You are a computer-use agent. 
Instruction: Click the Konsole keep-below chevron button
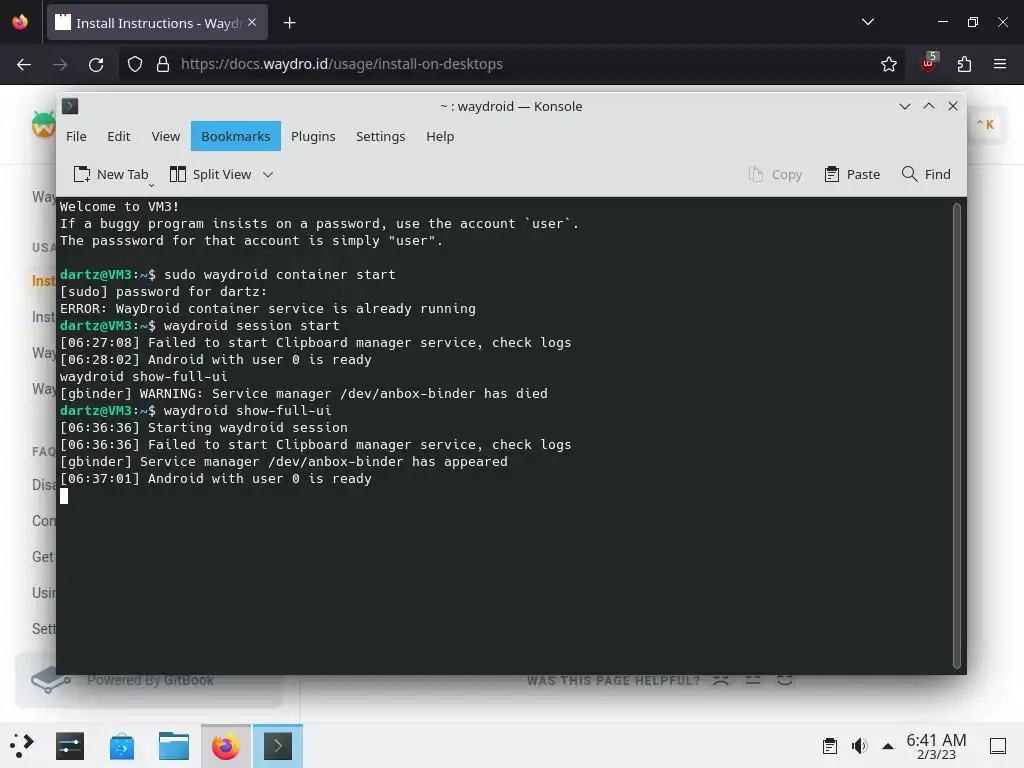tap(904, 106)
